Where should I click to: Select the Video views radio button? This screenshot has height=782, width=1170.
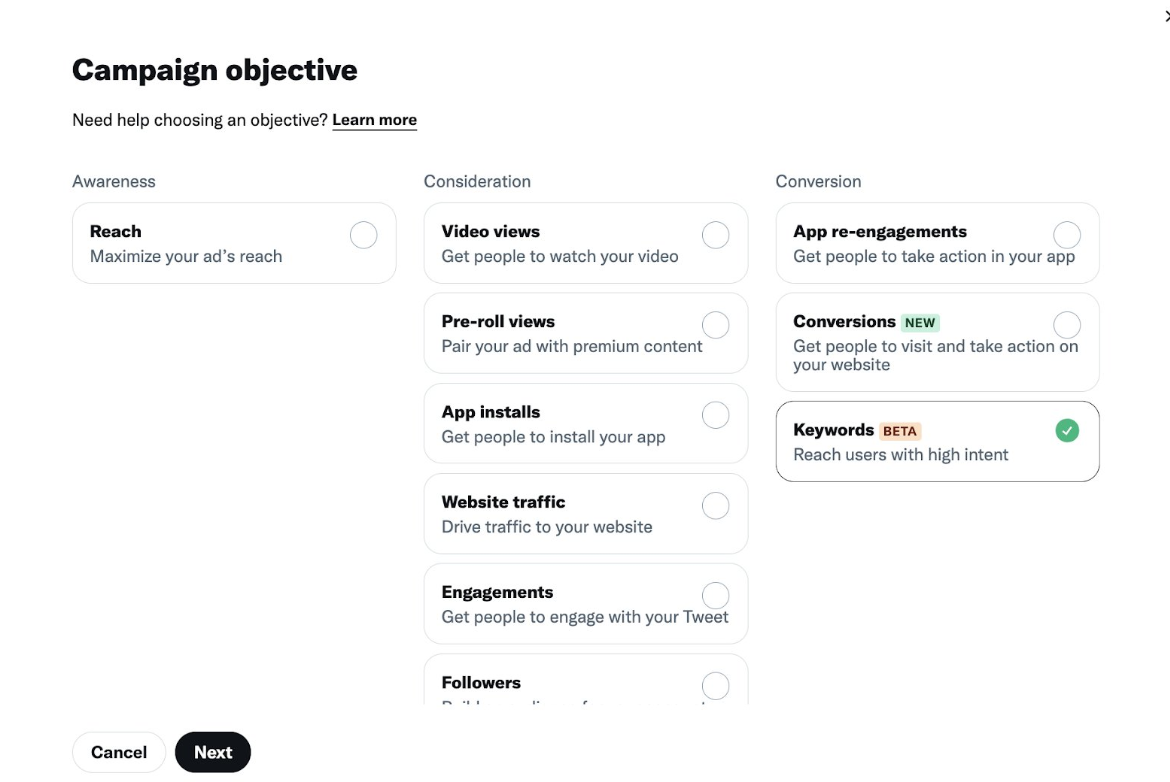pyautogui.click(x=715, y=235)
